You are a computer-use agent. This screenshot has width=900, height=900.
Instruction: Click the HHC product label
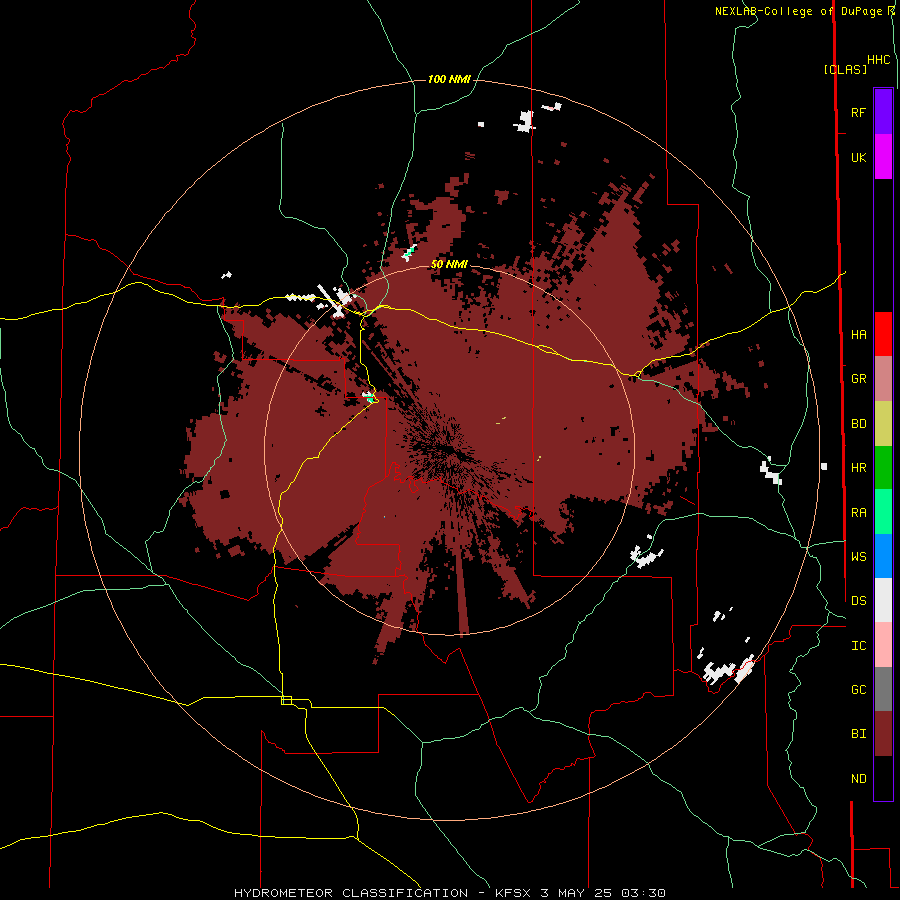coord(878,60)
